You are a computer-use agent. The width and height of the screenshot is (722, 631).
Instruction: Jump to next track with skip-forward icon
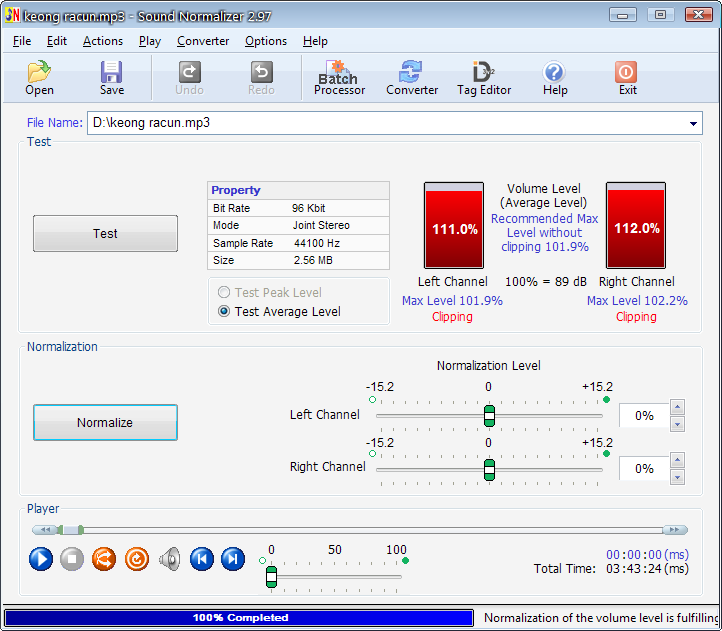pyautogui.click(x=233, y=559)
